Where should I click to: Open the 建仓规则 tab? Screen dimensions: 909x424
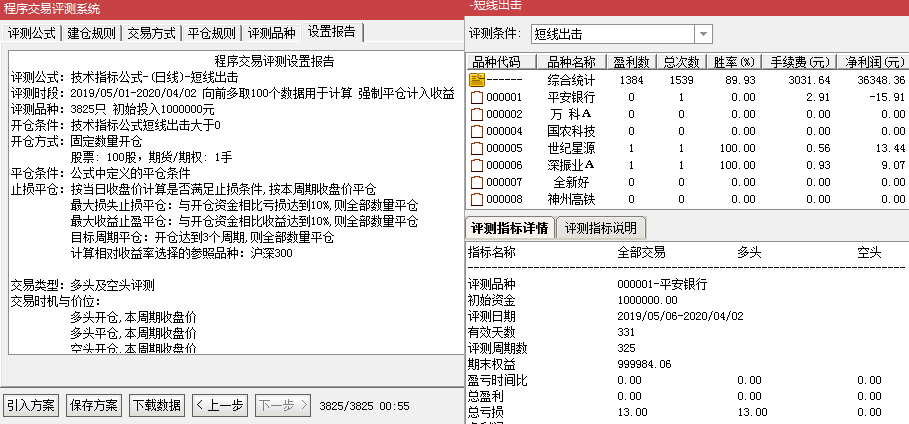[x=93, y=32]
